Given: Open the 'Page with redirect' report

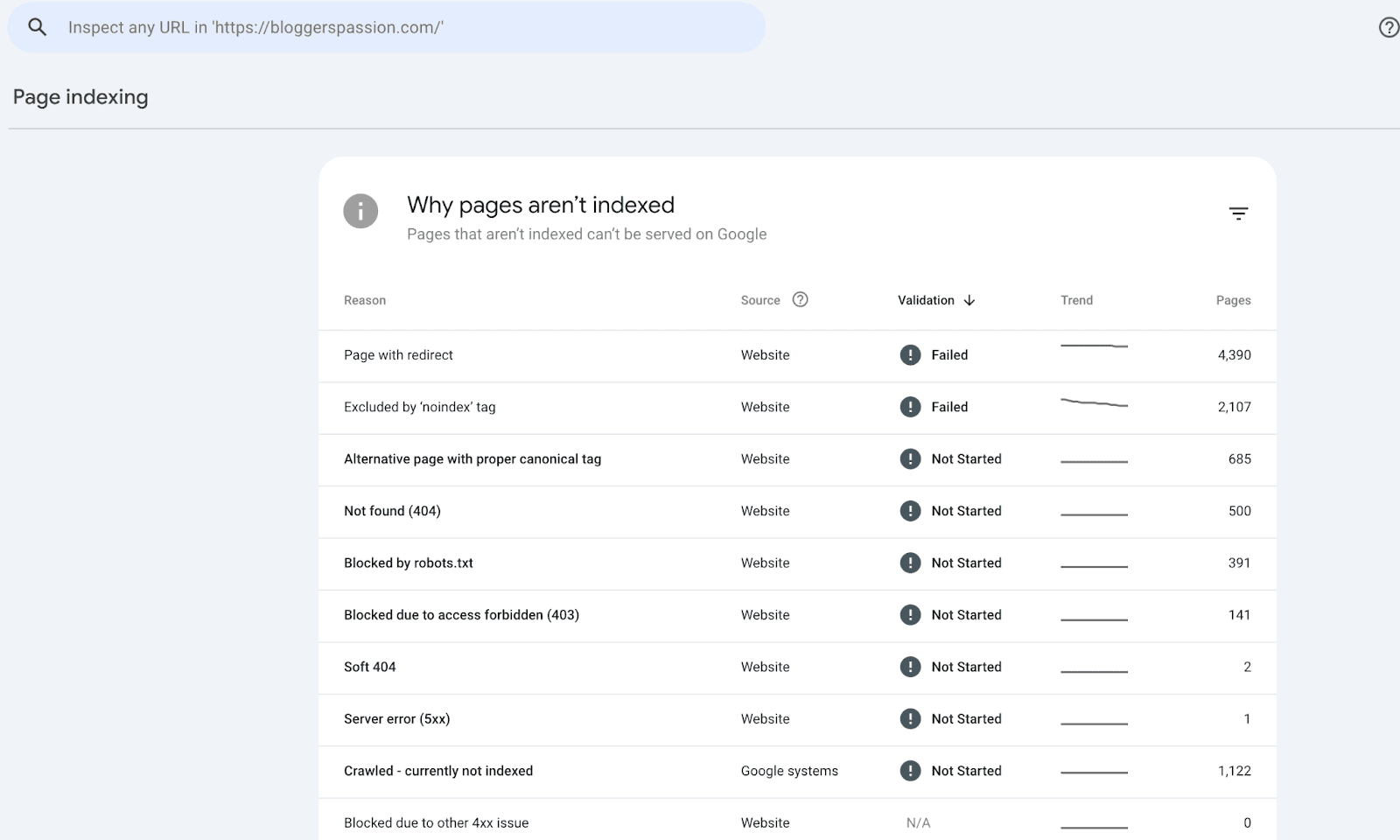Looking at the screenshot, I should pyautogui.click(x=398, y=354).
